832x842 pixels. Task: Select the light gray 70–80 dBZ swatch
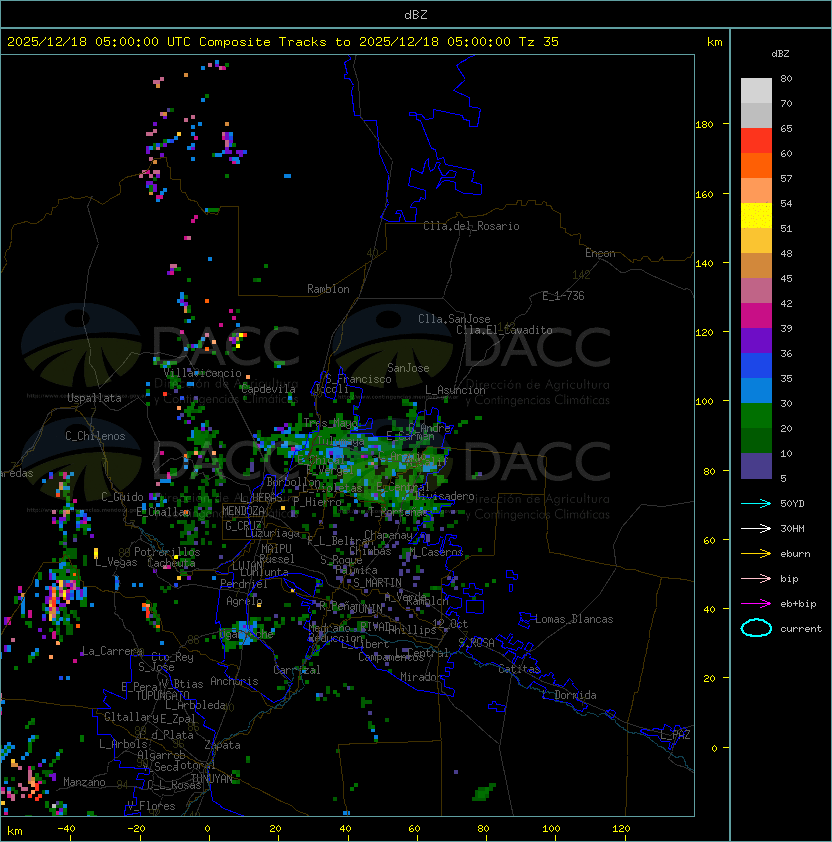tap(756, 91)
